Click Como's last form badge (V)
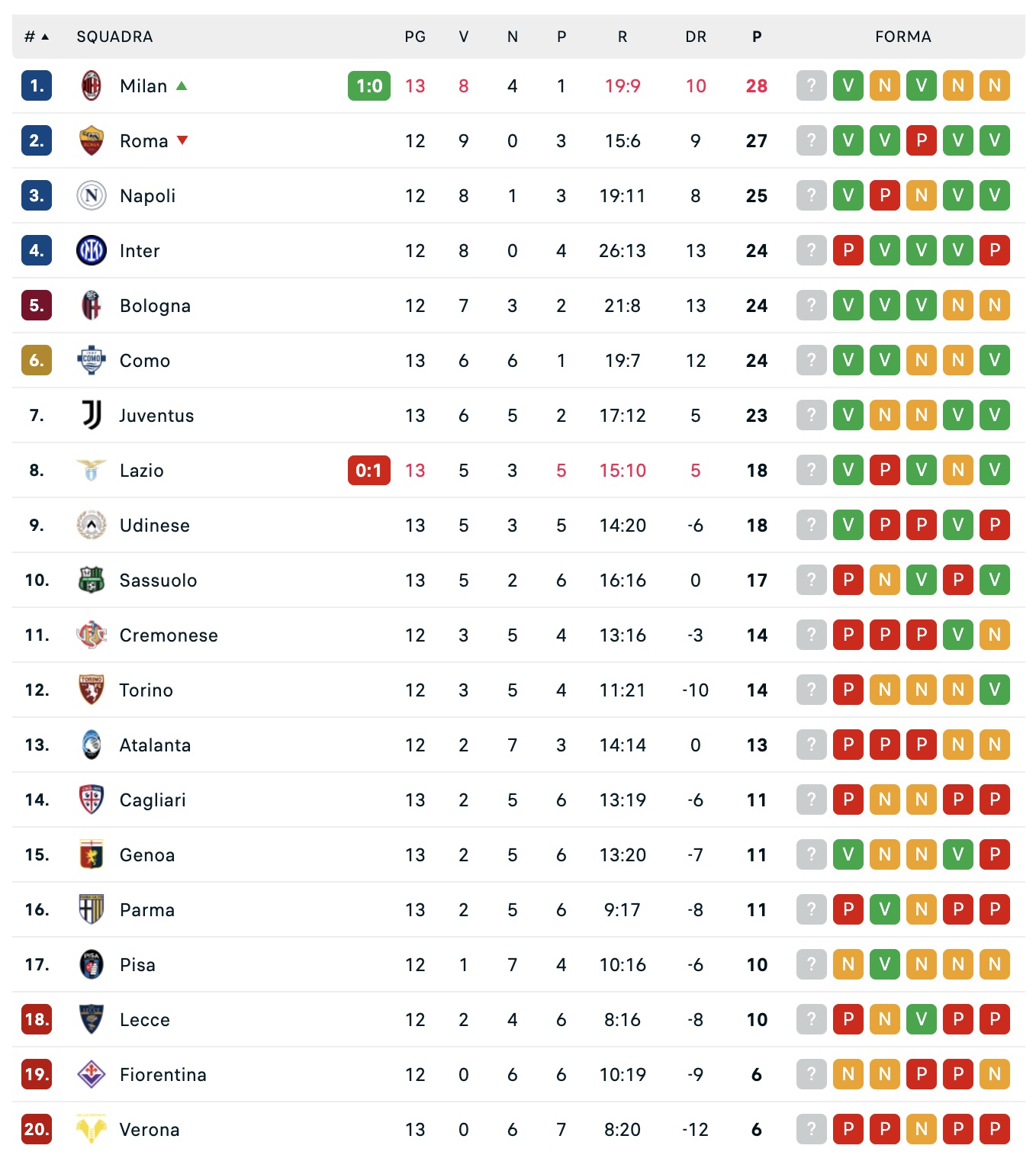 [x=995, y=360]
